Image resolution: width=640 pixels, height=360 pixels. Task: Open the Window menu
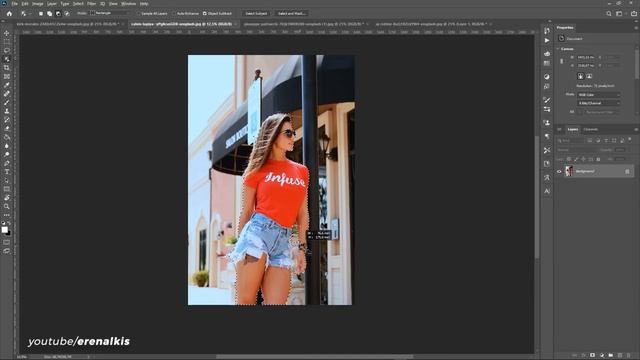(x=129, y=4)
